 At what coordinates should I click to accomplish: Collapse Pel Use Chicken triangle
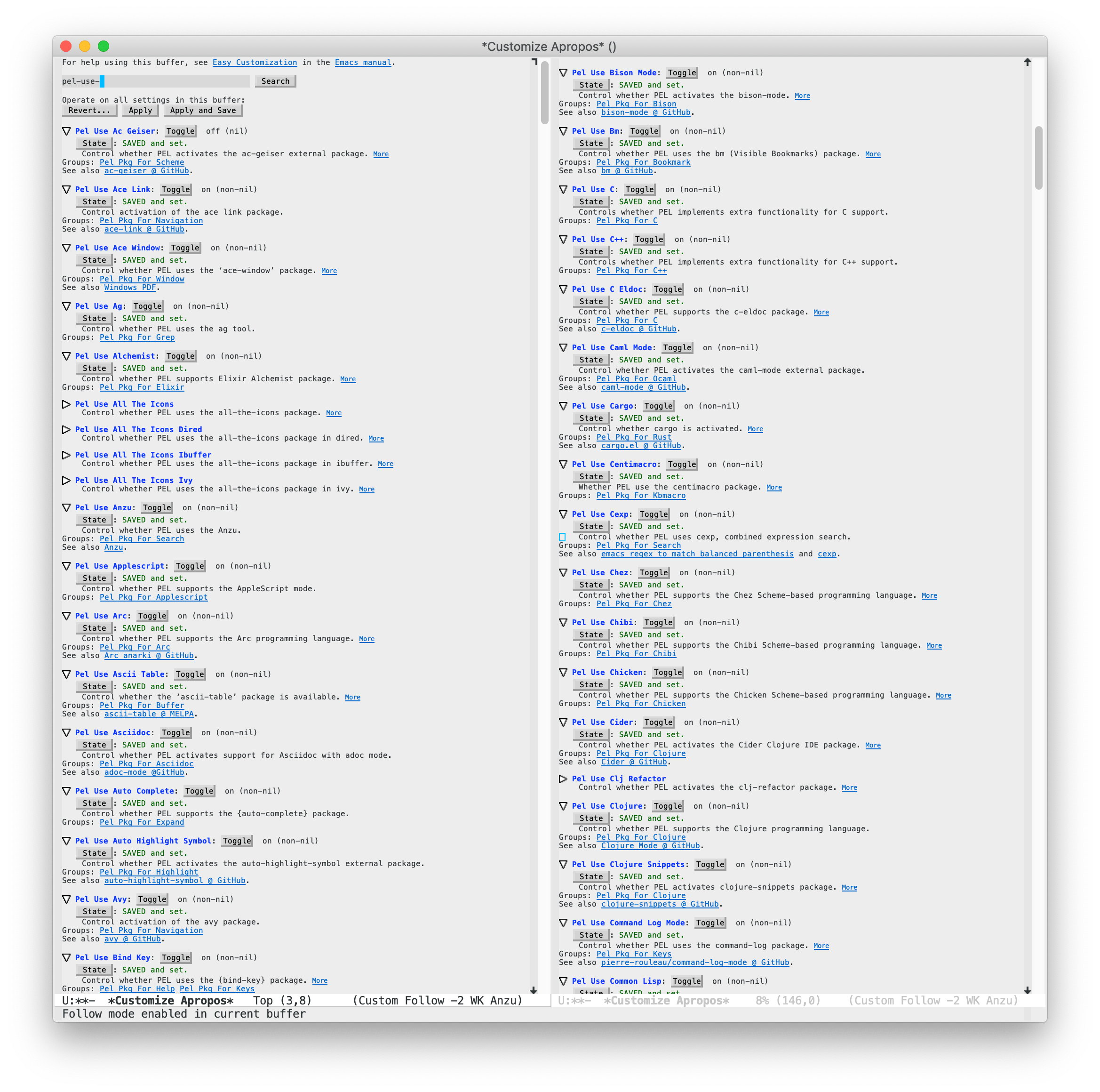click(563, 672)
